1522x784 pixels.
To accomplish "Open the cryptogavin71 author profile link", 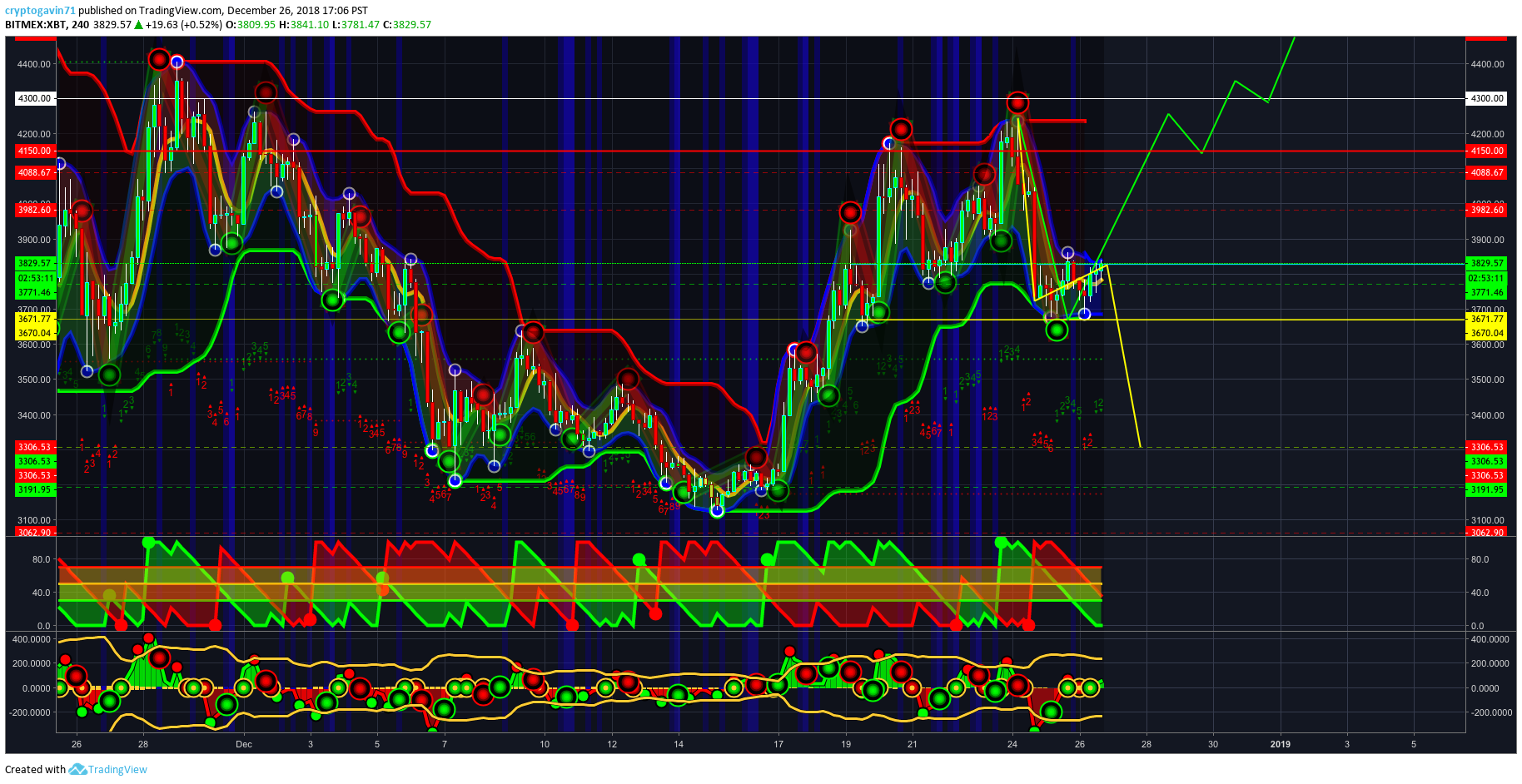I will [40, 11].
